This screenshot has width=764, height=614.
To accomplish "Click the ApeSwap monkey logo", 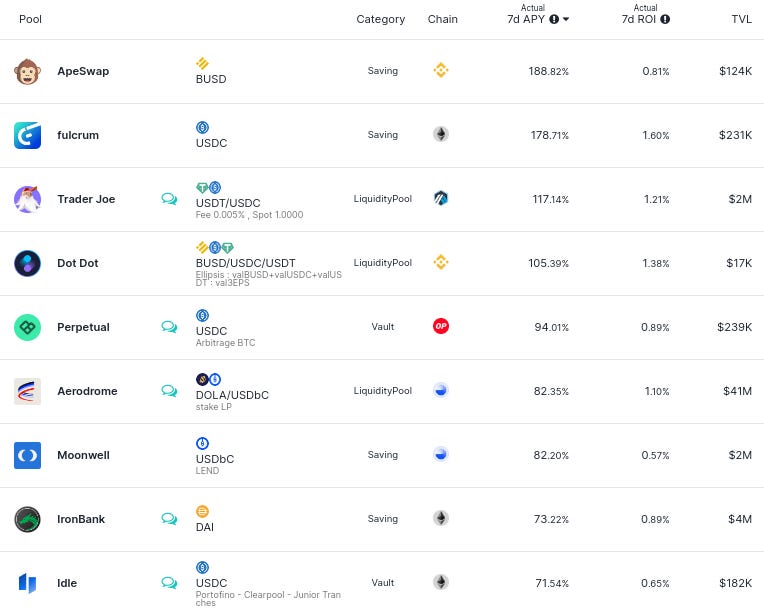I will (27, 72).
